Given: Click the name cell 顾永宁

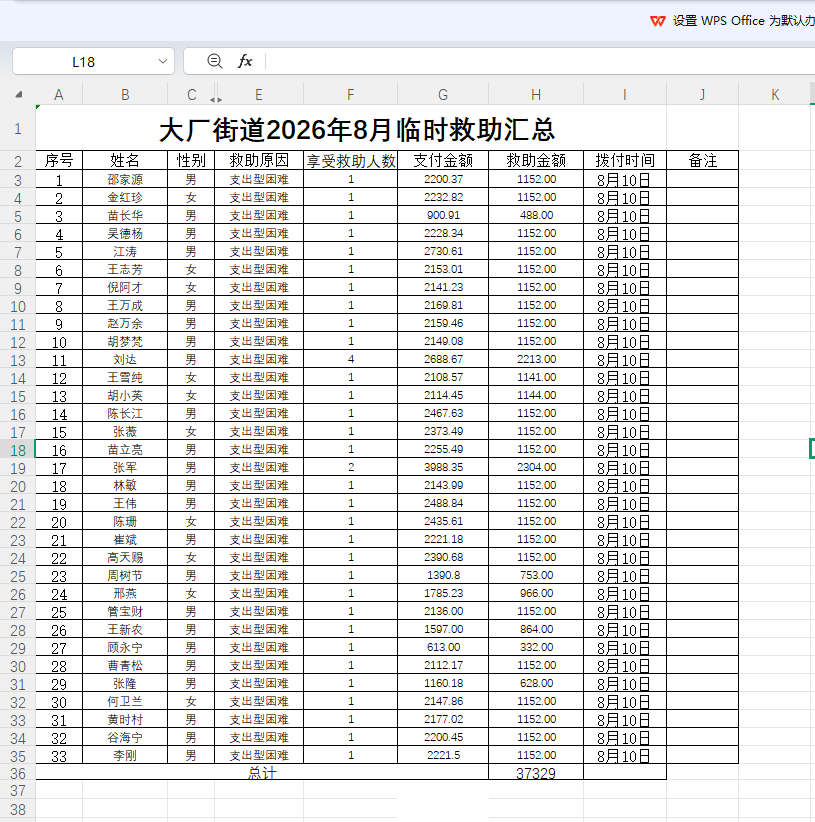Looking at the screenshot, I should tap(125, 647).
